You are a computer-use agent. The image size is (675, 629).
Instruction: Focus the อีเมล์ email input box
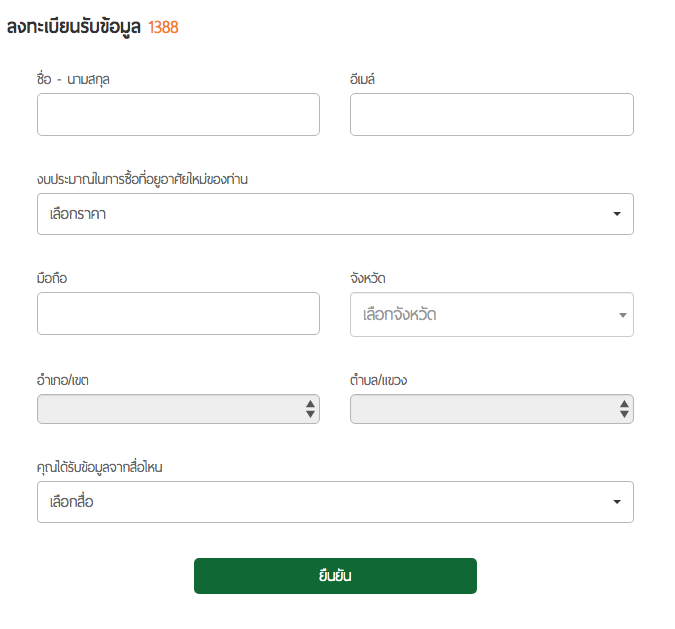491,114
